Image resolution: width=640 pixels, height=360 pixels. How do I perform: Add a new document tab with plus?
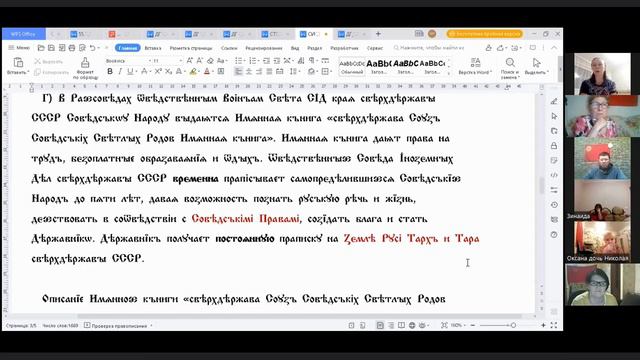pyautogui.click(x=378, y=34)
